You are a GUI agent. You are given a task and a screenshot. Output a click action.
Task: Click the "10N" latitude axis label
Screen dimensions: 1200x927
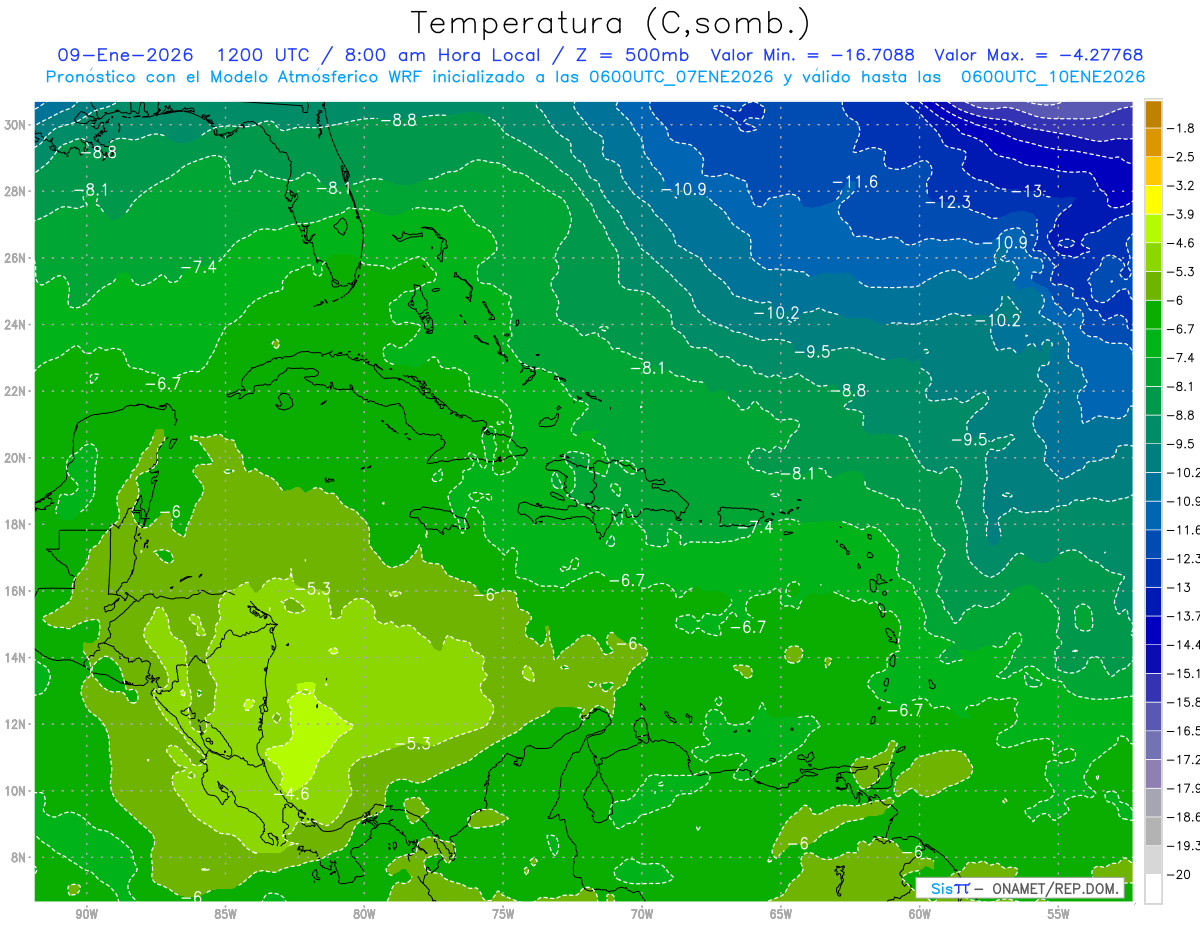click(x=15, y=791)
